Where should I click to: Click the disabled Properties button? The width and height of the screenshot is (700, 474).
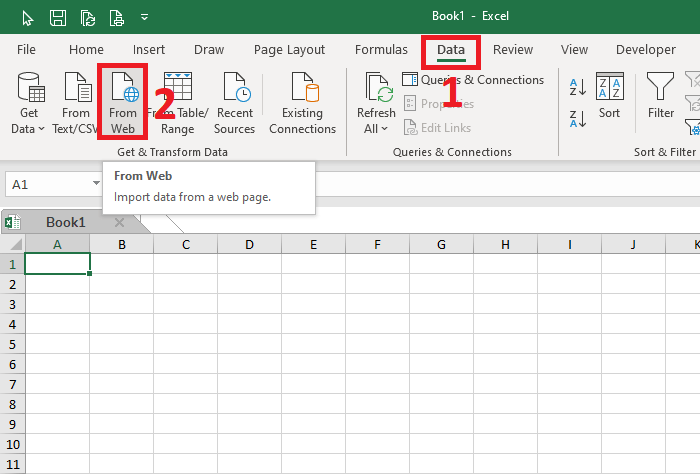coord(438,104)
